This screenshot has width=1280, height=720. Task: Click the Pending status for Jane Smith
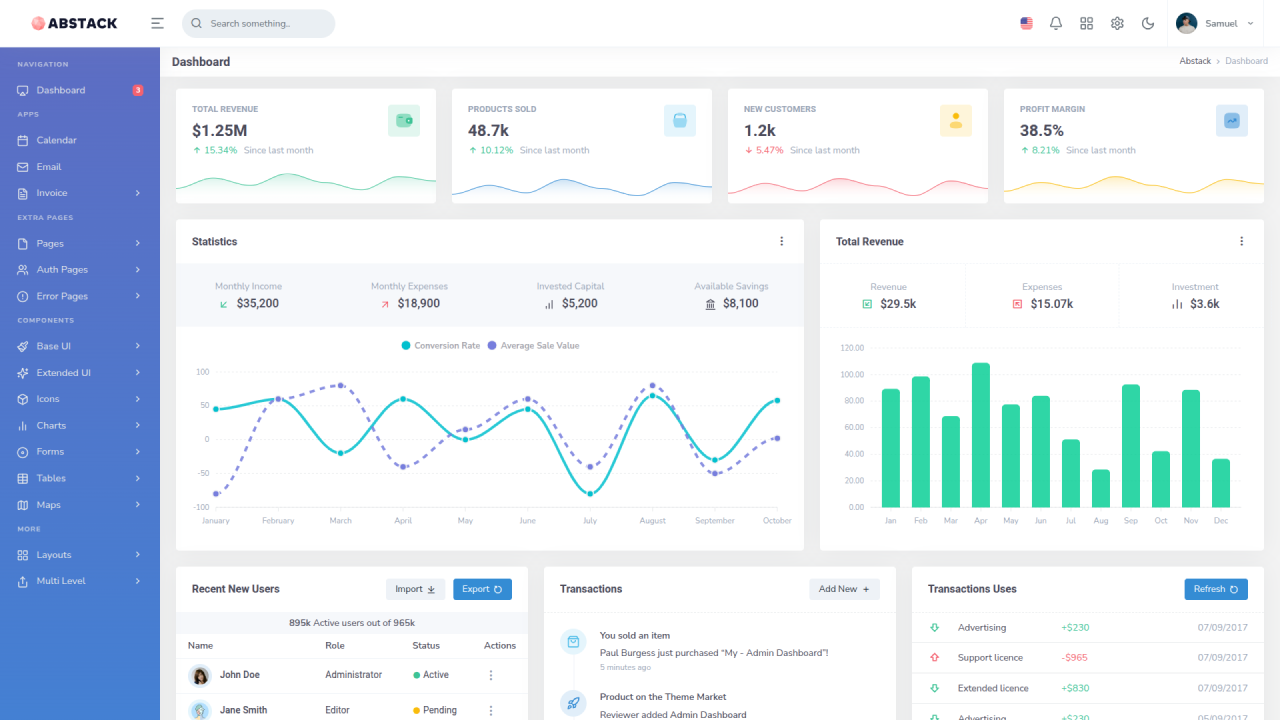tap(435, 710)
